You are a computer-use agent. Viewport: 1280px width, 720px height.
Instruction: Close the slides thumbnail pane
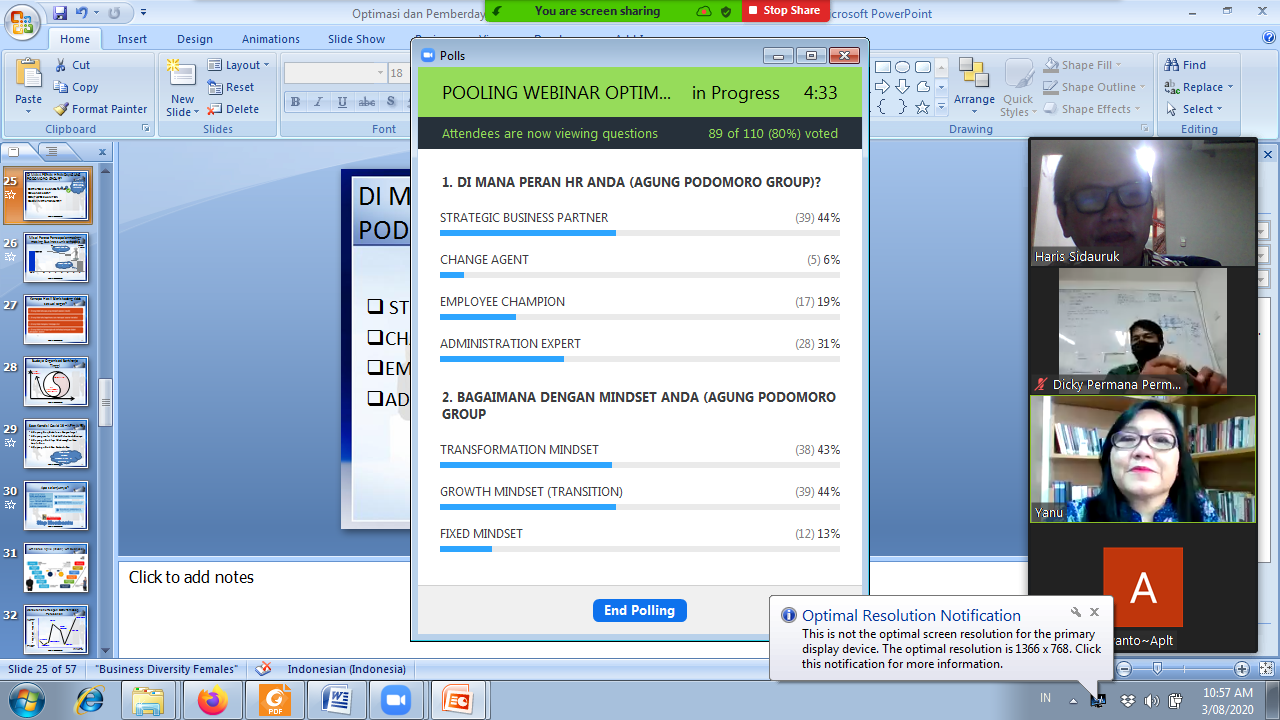pyautogui.click(x=102, y=152)
